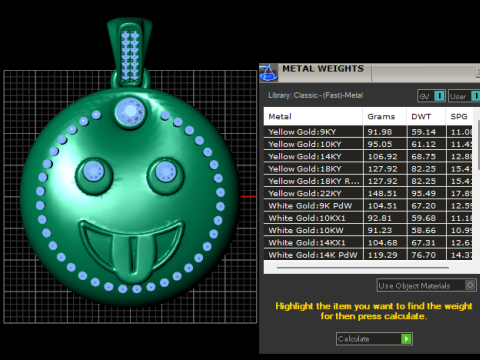Select the White Gold:14K PdW row

tap(368, 255)
